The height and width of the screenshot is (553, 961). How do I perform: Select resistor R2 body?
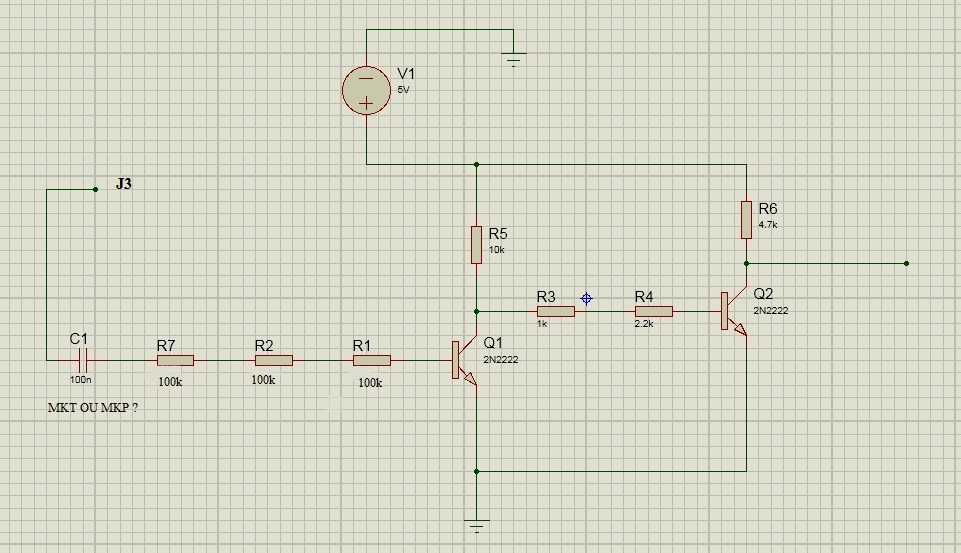coord(274,360)
